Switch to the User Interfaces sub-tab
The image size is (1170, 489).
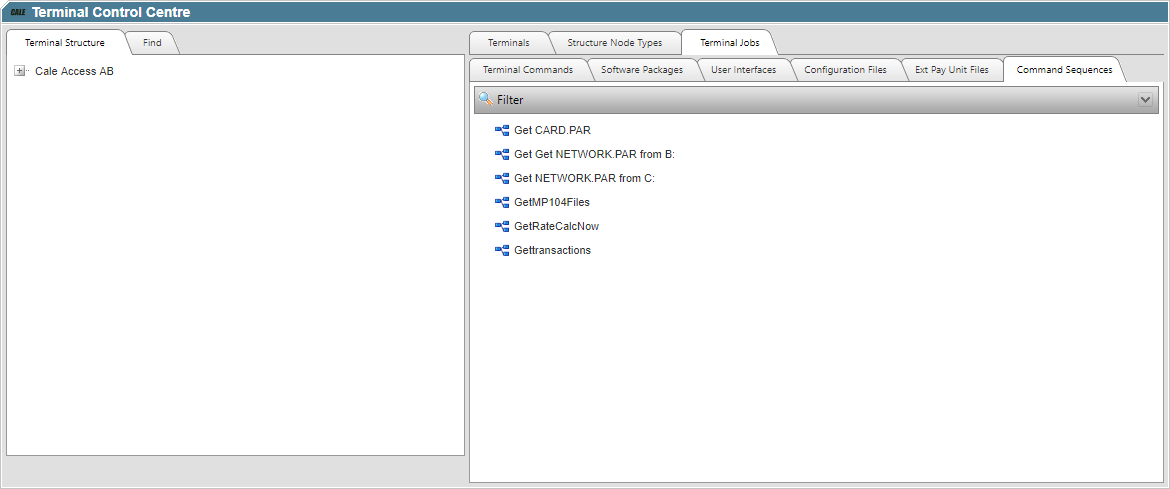coord(744,69)
